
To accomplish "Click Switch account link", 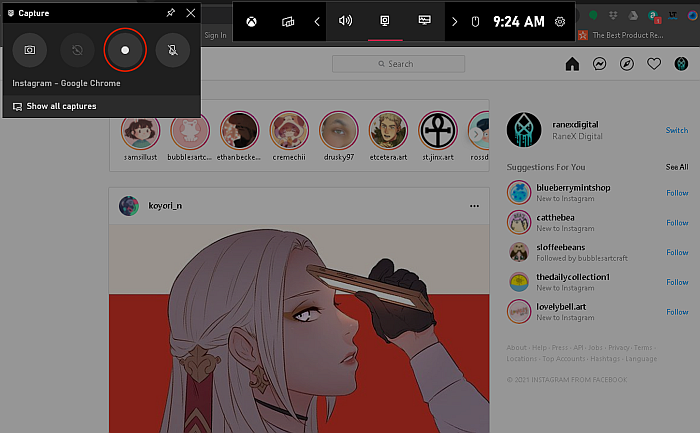I will pos(677,130).
